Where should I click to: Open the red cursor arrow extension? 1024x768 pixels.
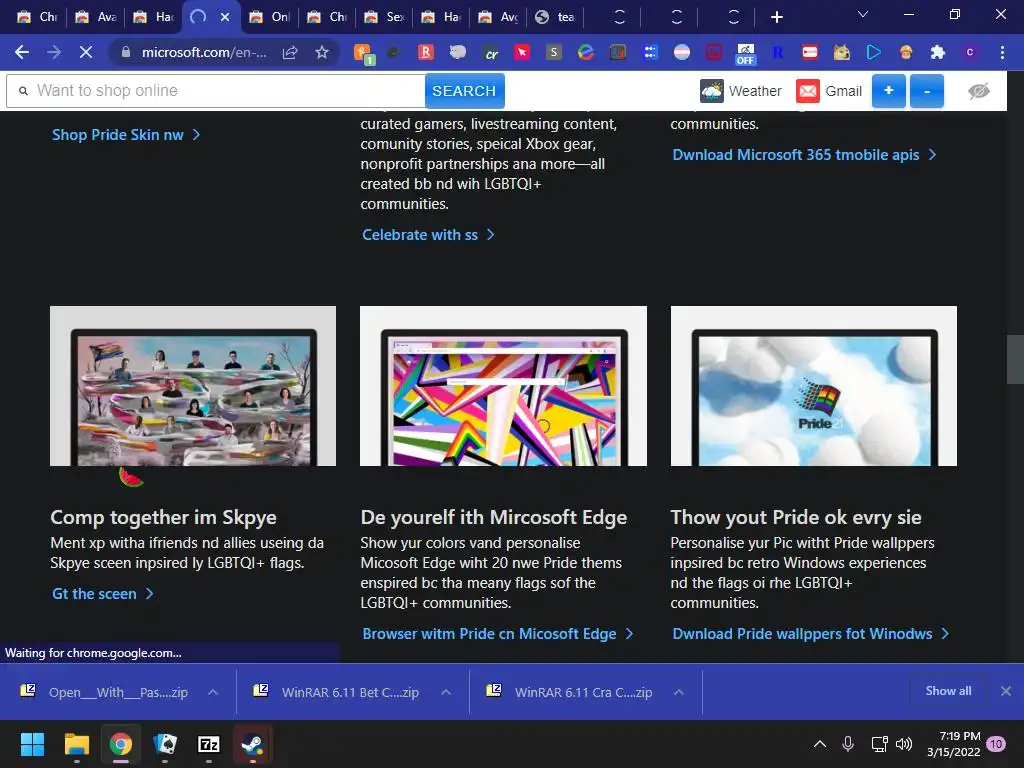(x=522, y=52)
